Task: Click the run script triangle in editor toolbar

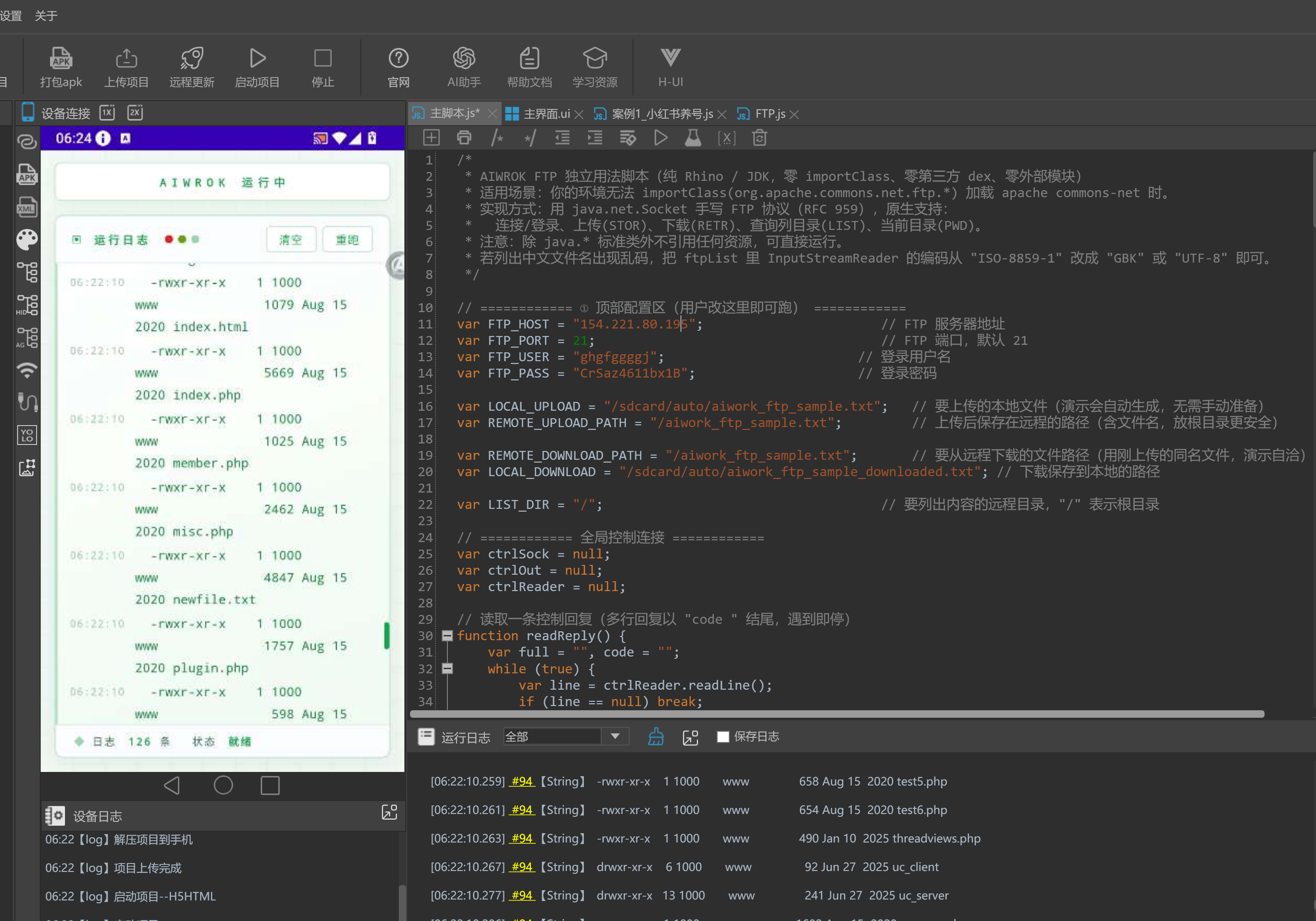Action: pos(660,137)
